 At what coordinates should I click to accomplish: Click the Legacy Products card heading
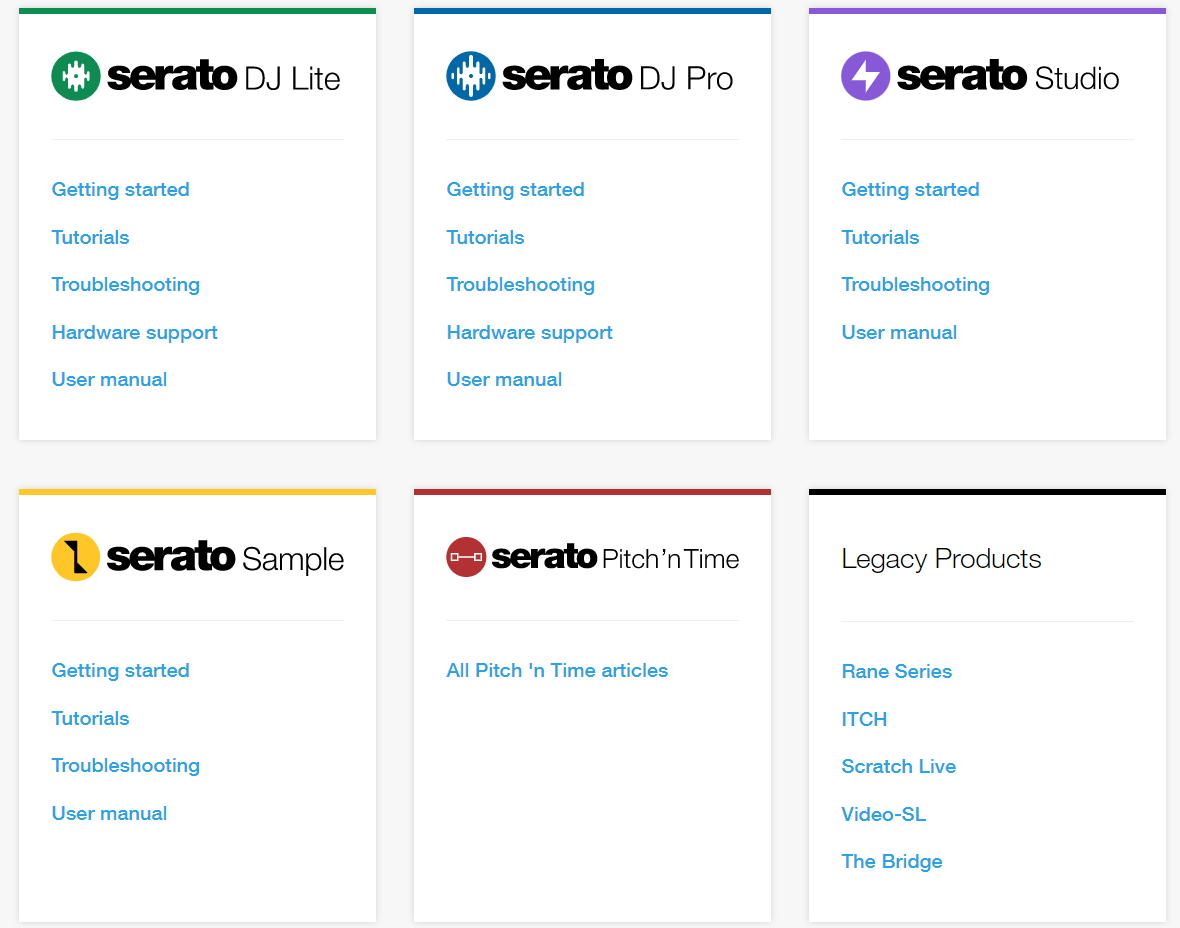tap(941, 559)
